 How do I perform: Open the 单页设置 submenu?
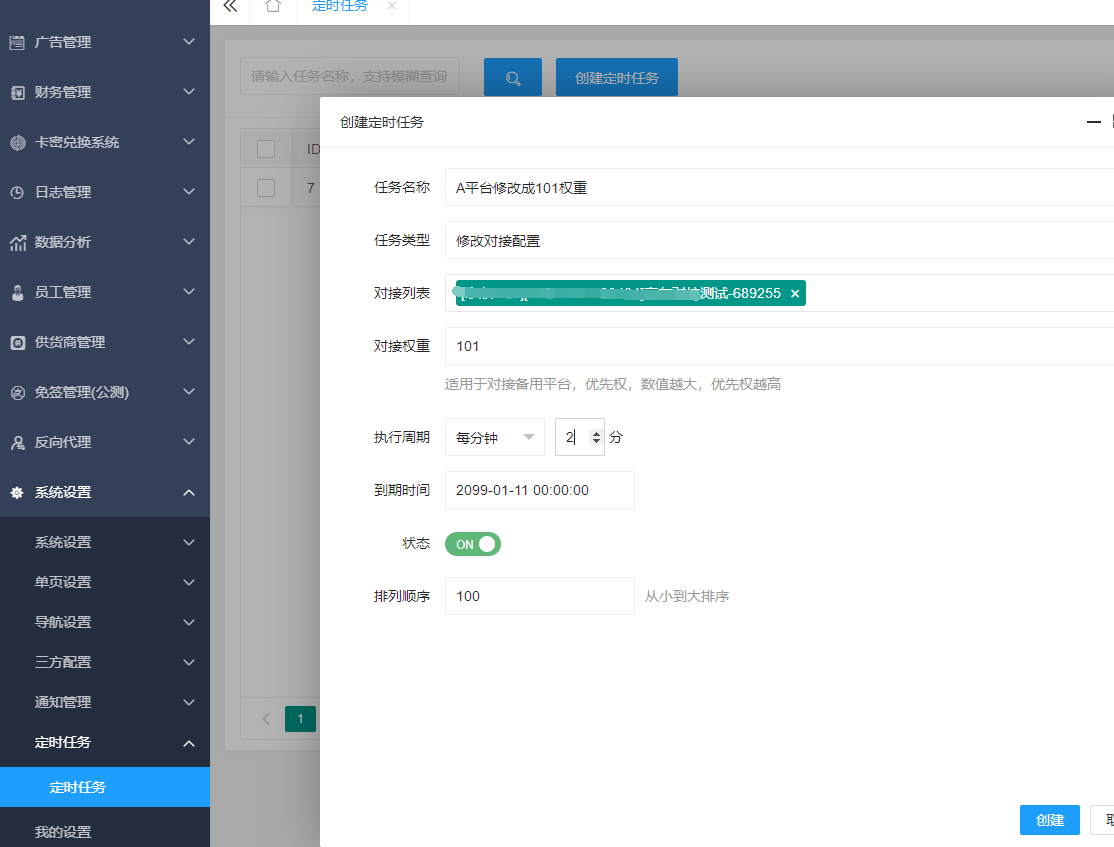(x=104, y=582)
